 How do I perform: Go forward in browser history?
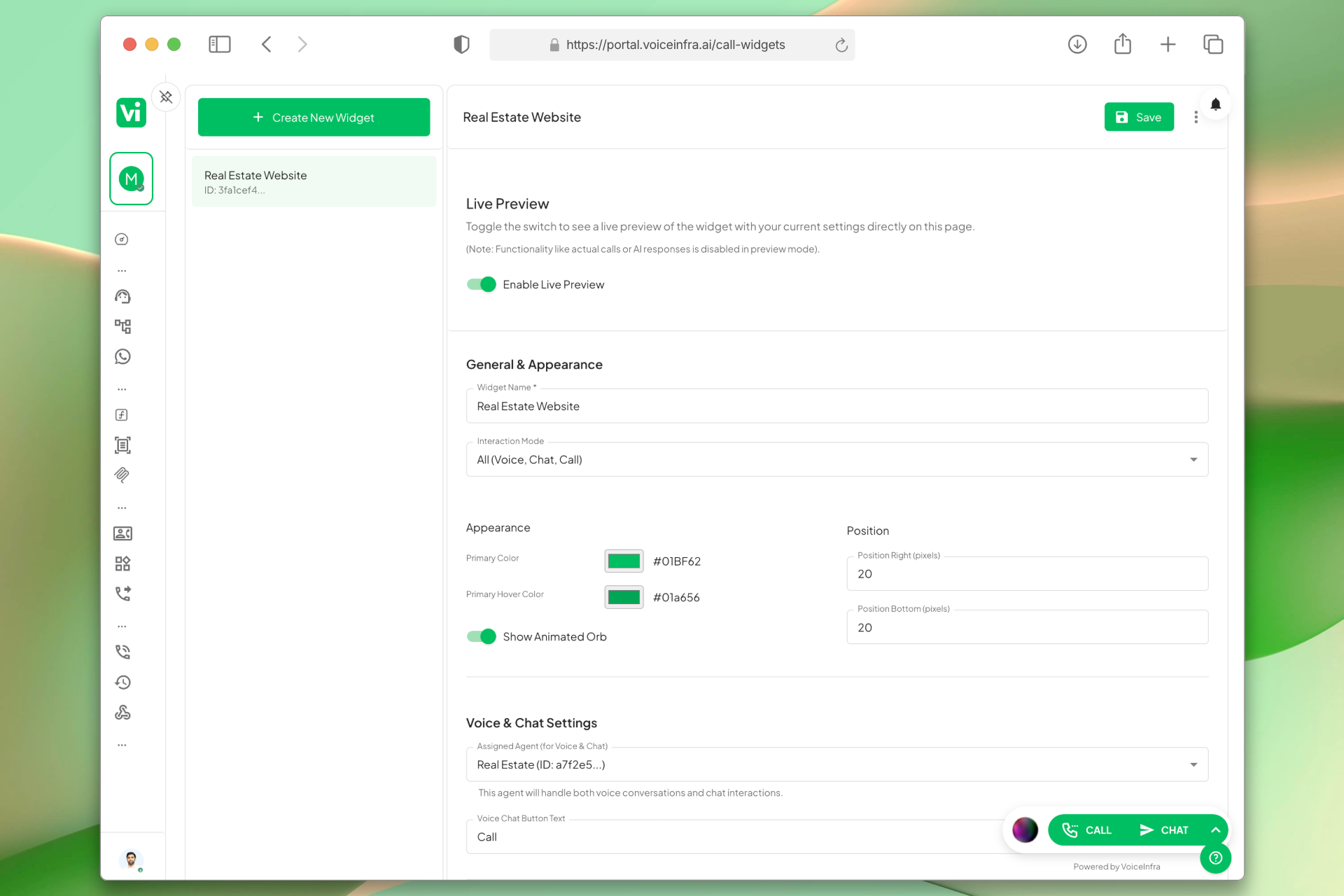(302, 45)
